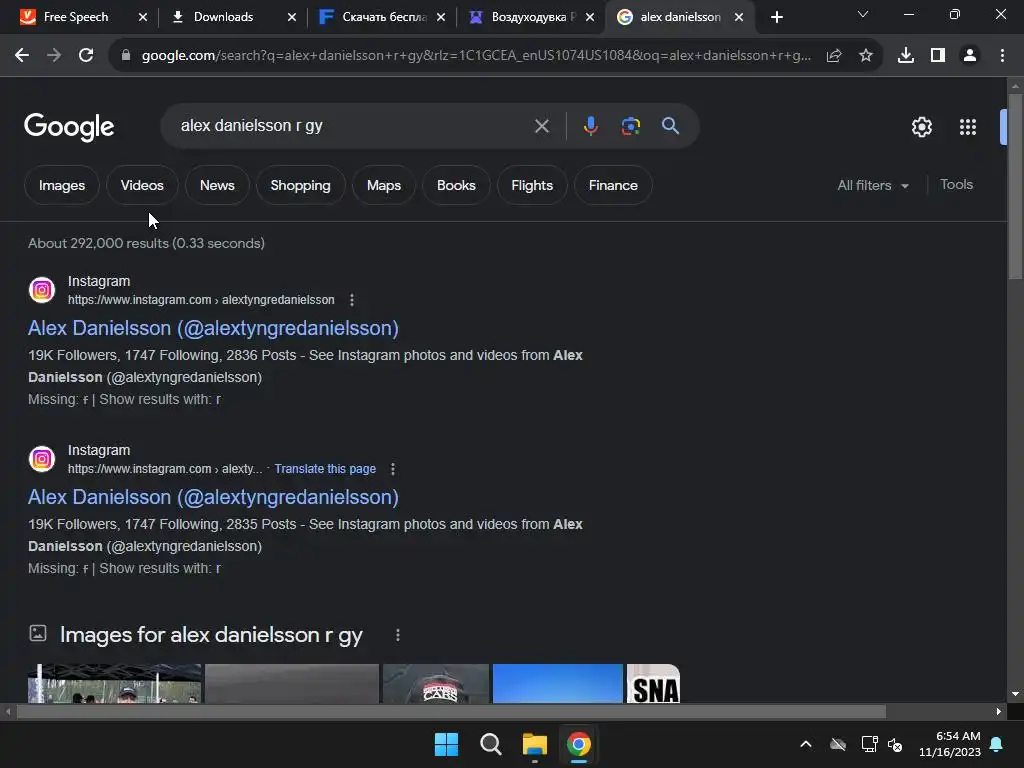Search by image with Google Lens icon
1024x768 pixels.
coord(631,126)
